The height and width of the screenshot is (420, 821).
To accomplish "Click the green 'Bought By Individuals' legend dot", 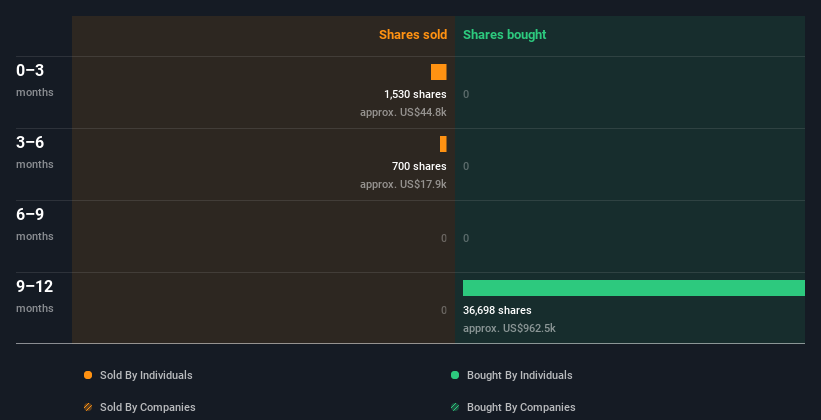I will click(455, 375).
